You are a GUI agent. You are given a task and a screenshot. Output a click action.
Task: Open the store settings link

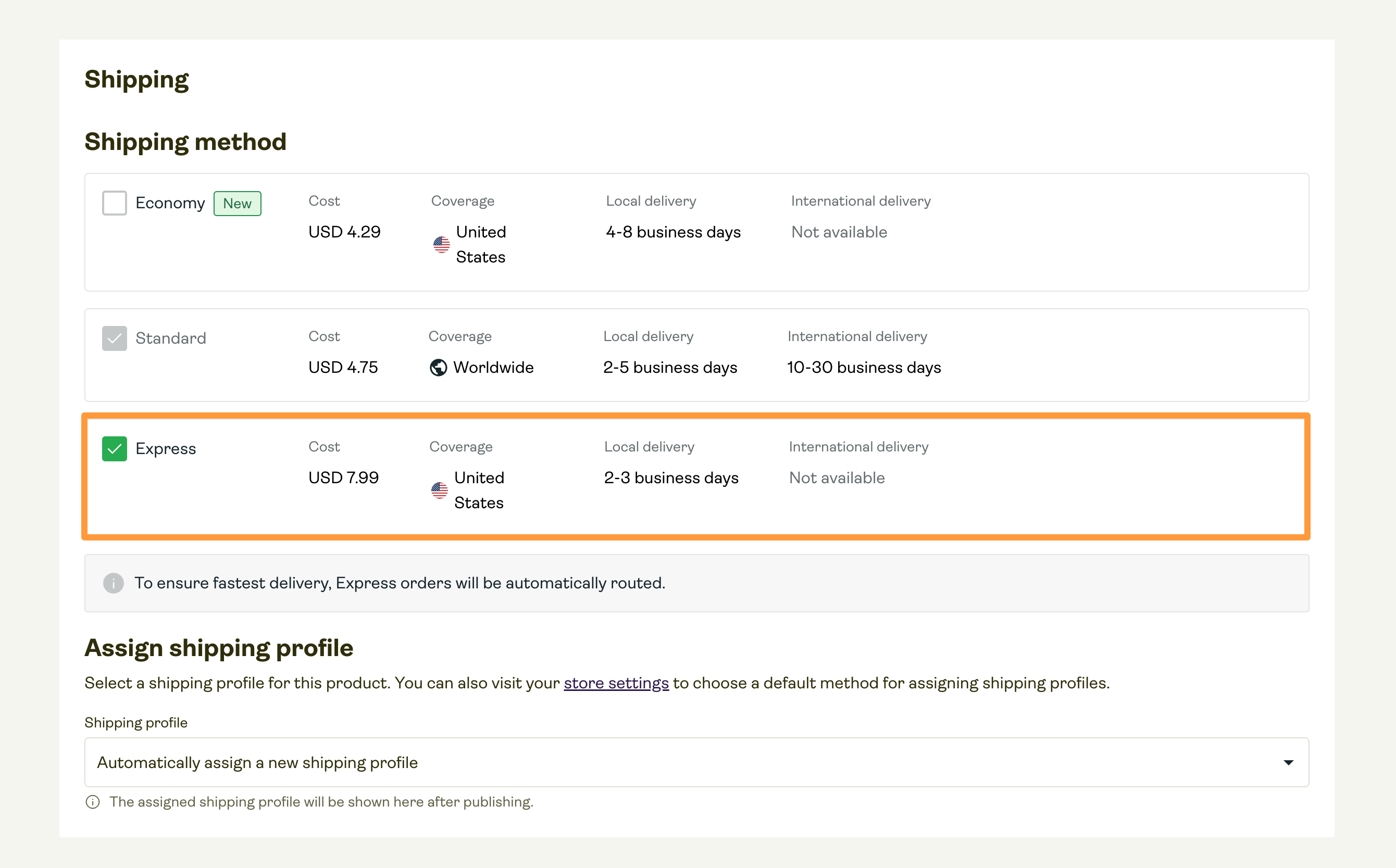tap(616, 683)
